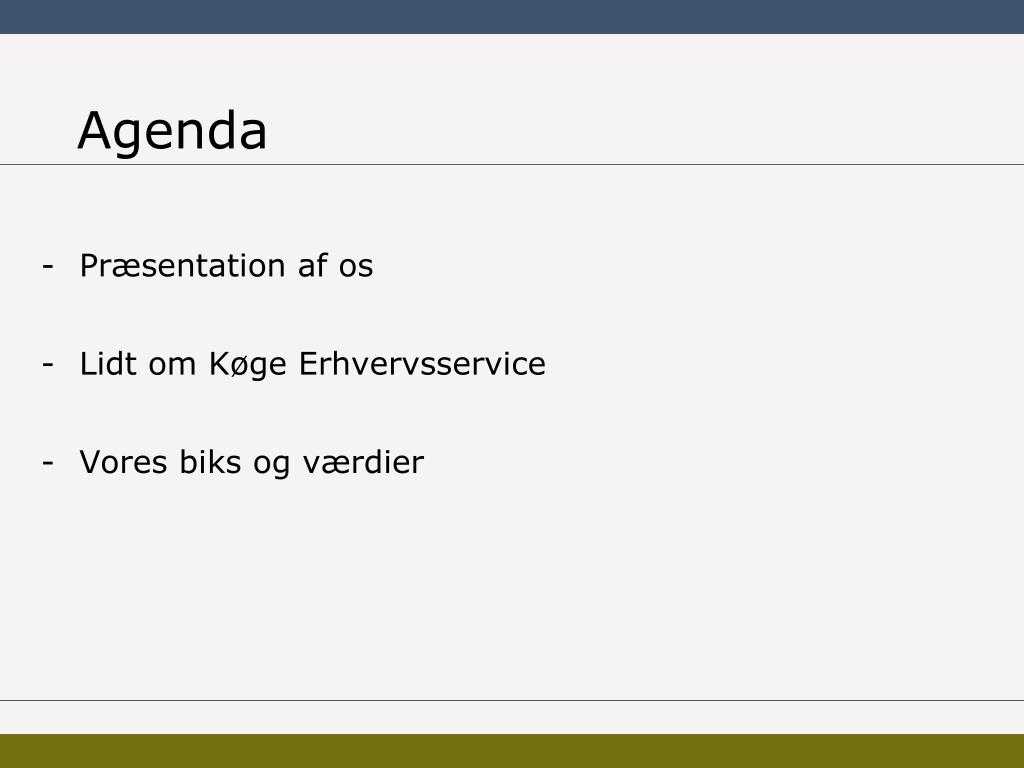The image size is (1024, 768).
Task: Select the bullet line starting with "Vores biks"
Action: [251, 463]
